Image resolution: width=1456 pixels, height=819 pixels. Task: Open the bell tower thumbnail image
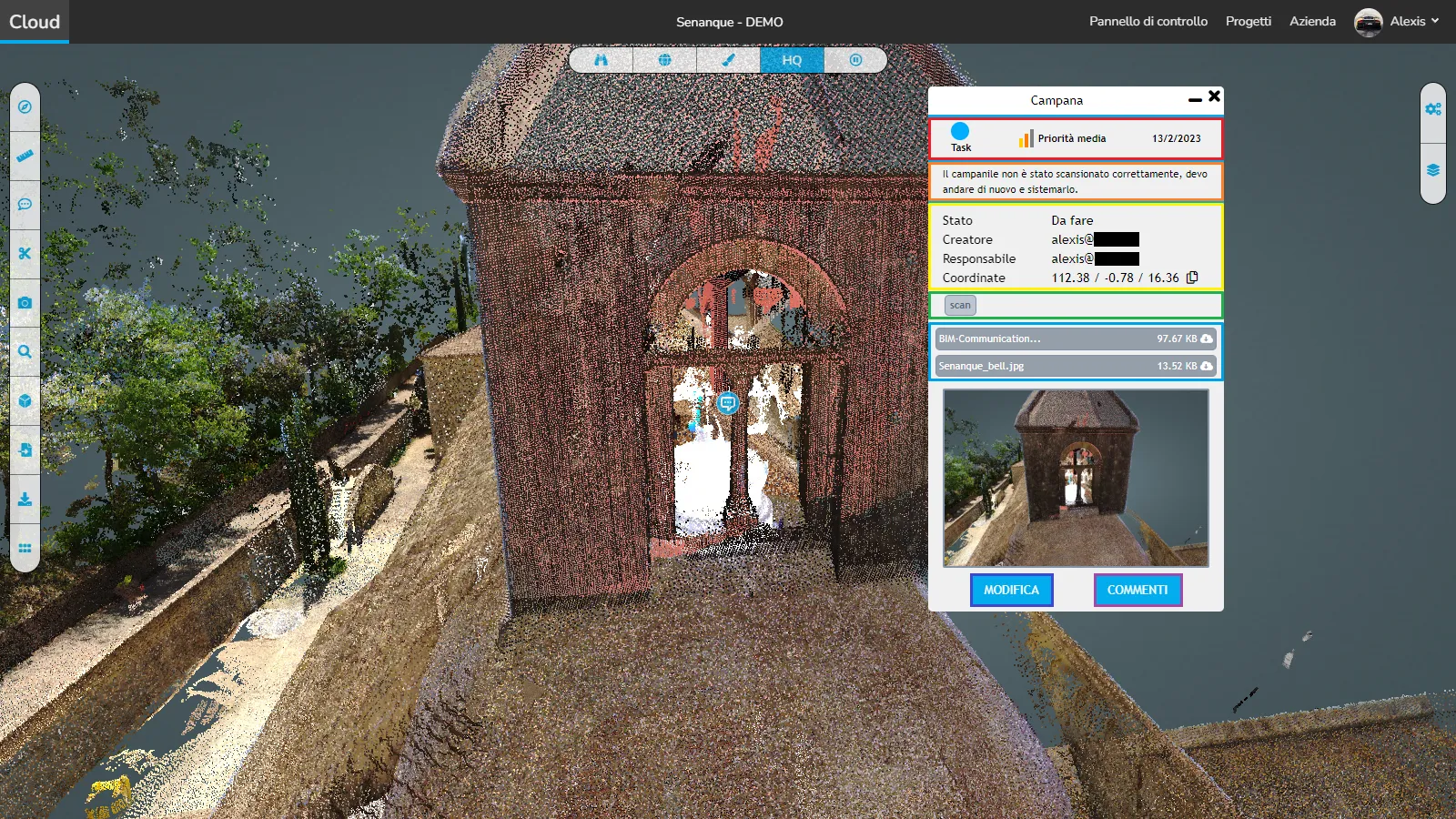pyautogui.click(x=1076, y=478)
